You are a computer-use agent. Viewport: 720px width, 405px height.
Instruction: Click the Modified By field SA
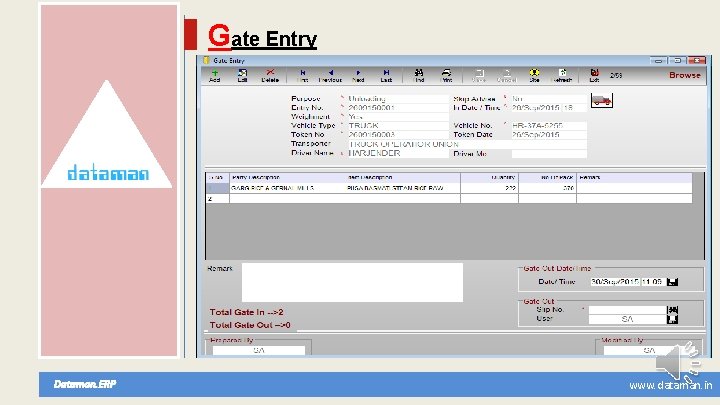[x=648, y=350]
